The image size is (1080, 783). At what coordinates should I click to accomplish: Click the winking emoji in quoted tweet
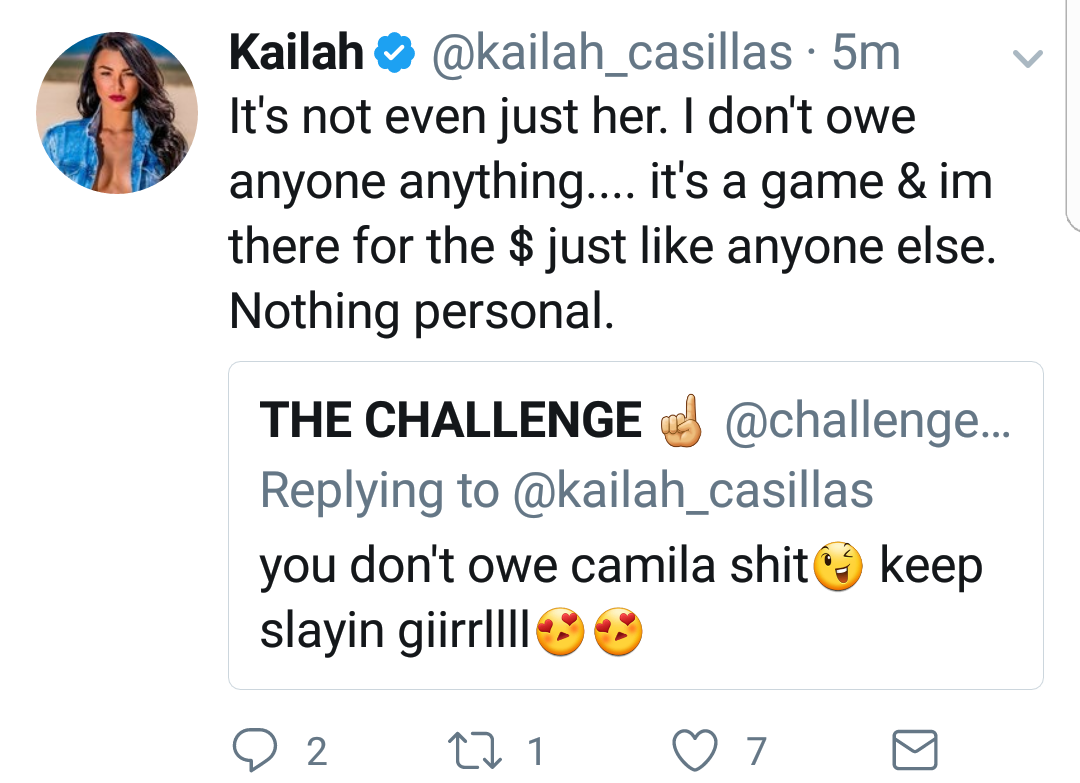(838, 567)
